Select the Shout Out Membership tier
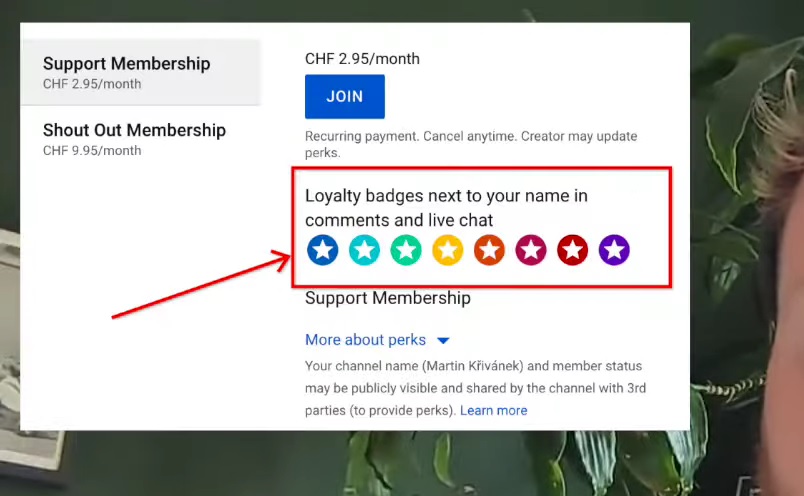The width and height of the screenshot is (804, 496). tap(140, 138)
